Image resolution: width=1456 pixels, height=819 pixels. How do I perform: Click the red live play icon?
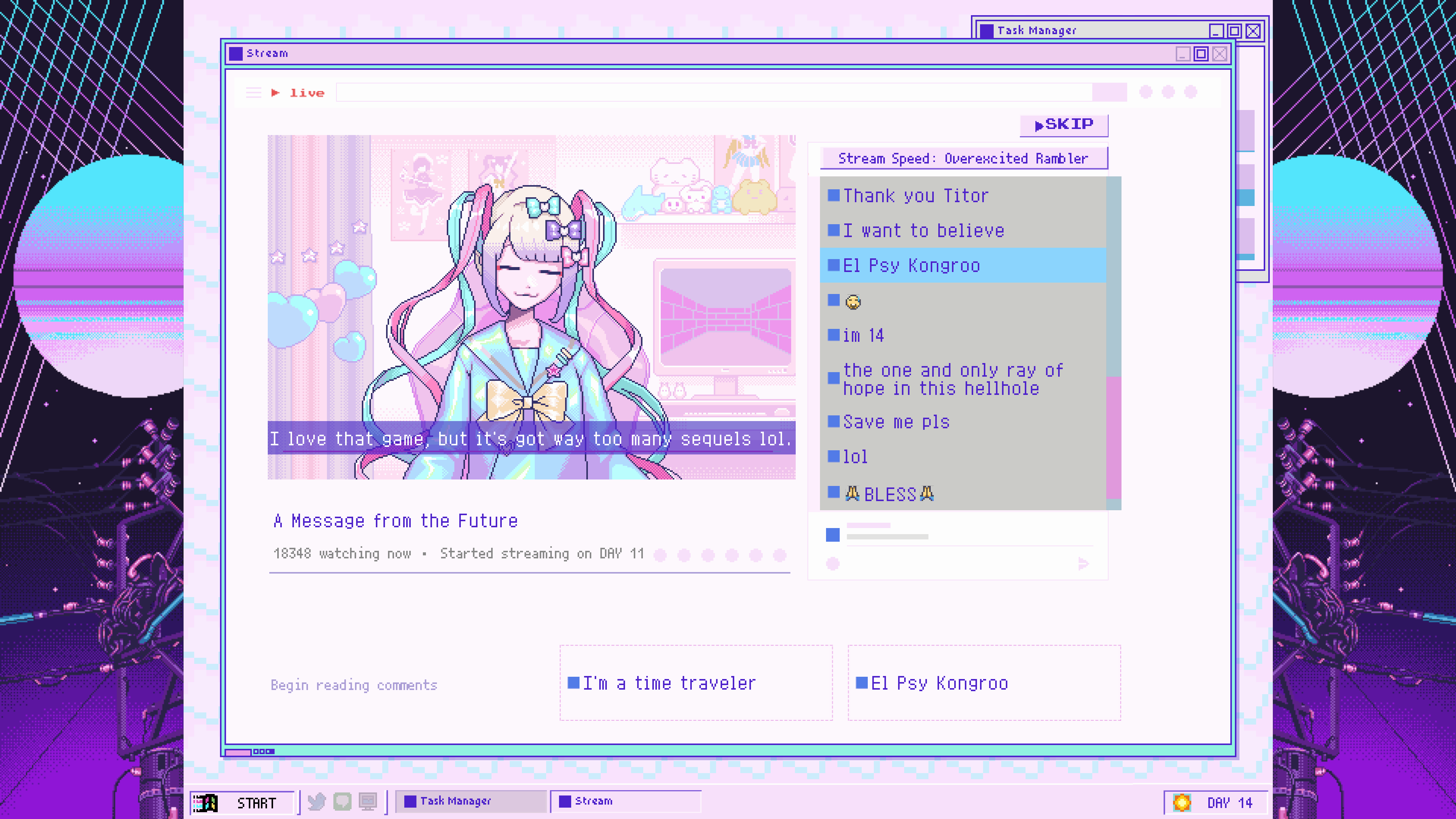(275, 93)
